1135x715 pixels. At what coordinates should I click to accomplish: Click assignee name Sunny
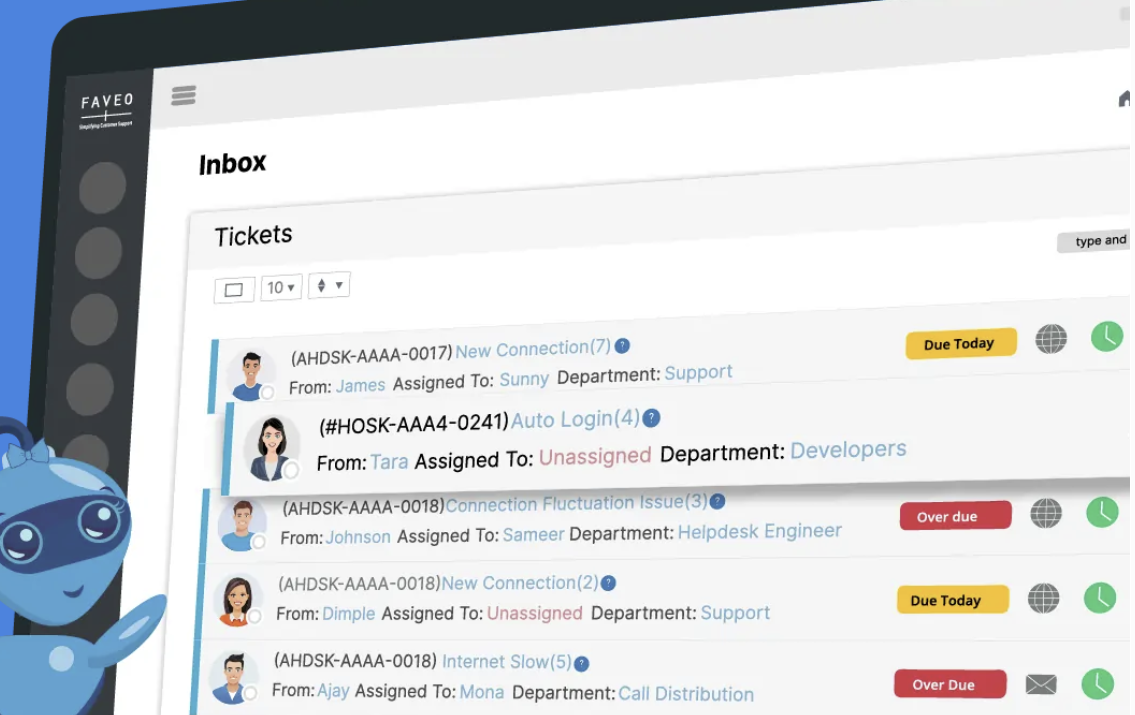click(524, 378)
